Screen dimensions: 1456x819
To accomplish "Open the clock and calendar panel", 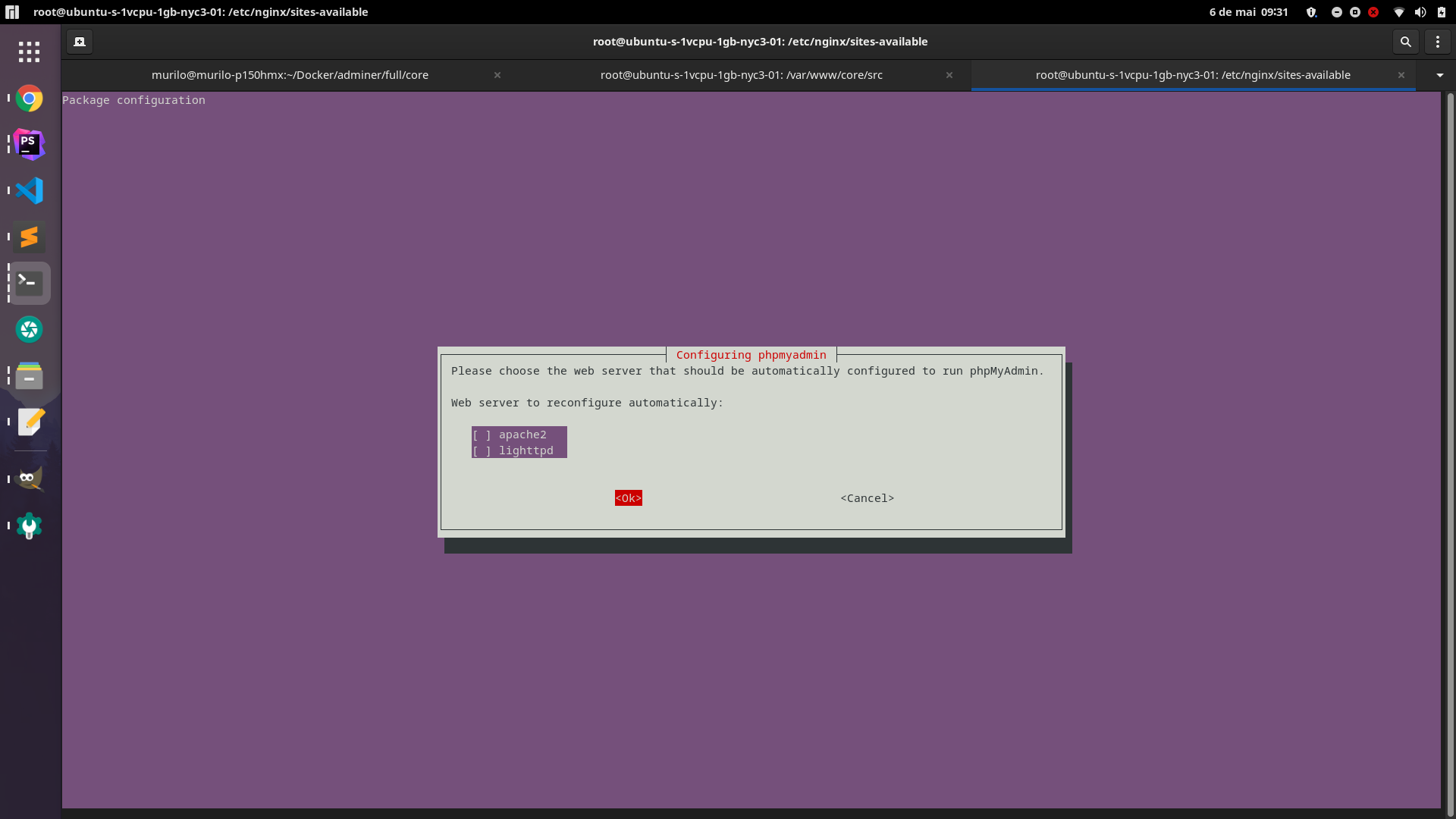I will (1248, 12).
